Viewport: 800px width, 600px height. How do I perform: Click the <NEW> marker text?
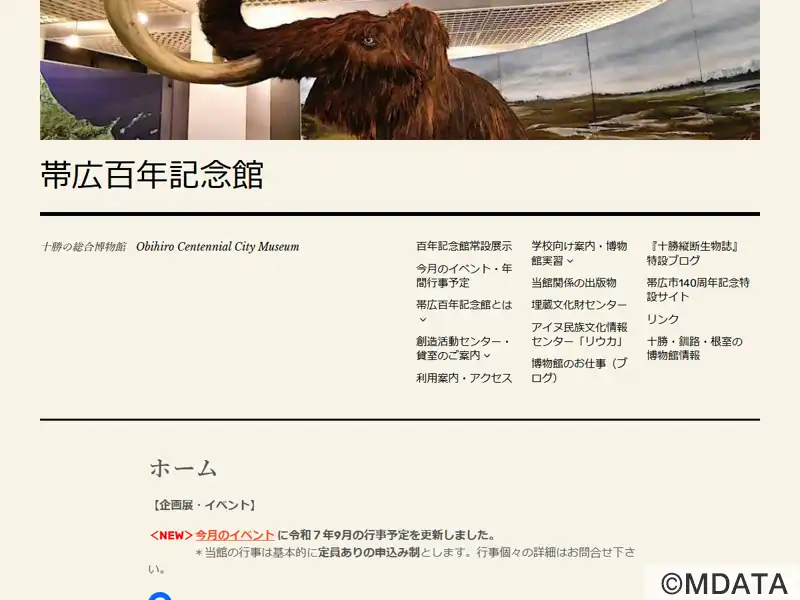(171, 535)
